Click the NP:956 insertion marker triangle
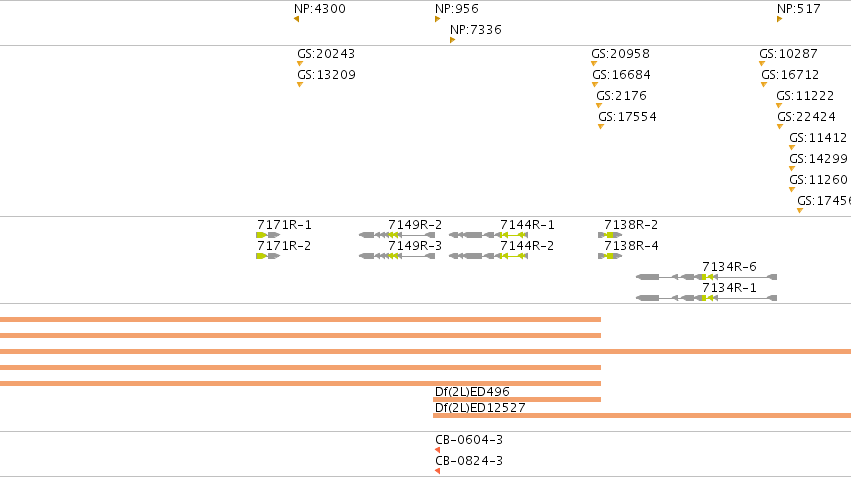The image size is (851, 477). coord(437,19)
